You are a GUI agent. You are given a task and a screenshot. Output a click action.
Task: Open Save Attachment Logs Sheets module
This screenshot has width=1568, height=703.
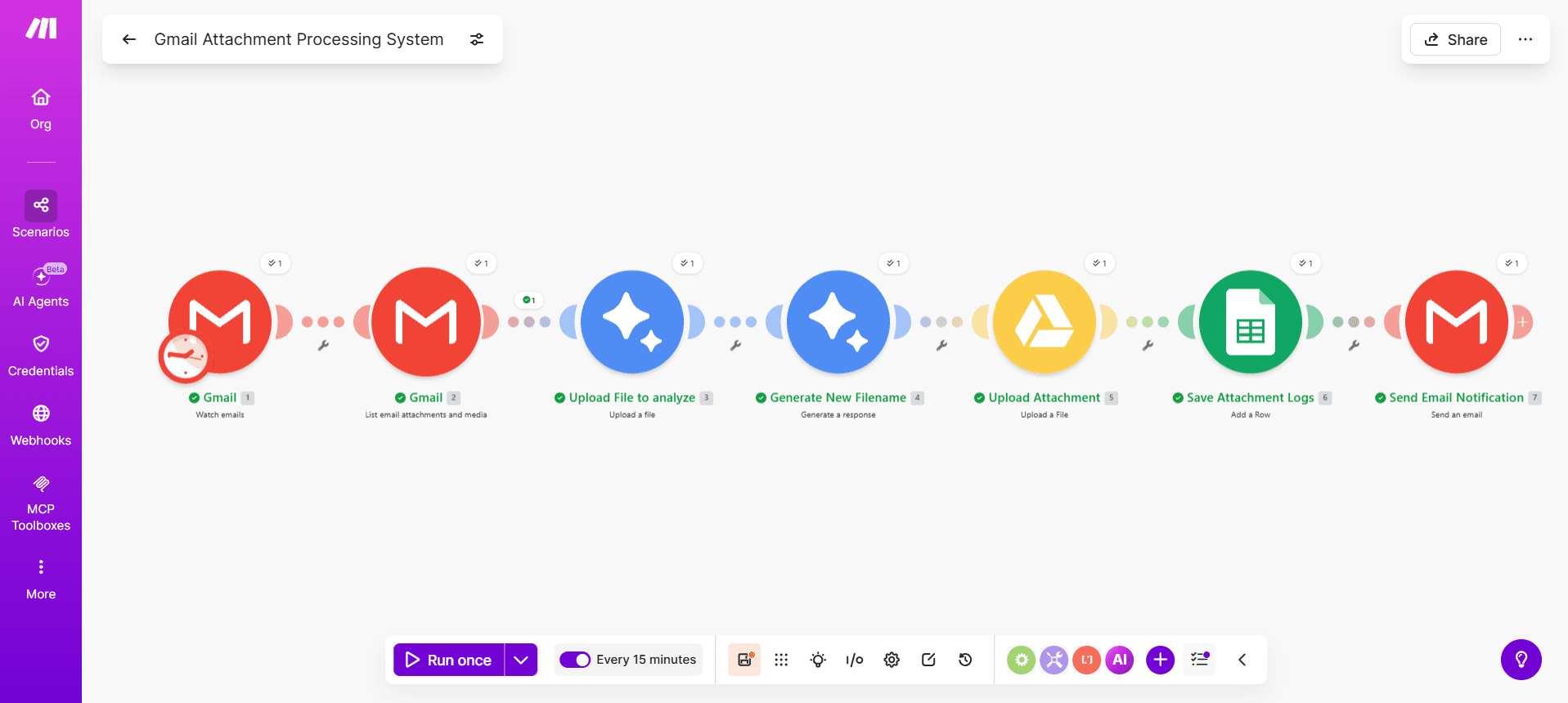click(1251, 322)
